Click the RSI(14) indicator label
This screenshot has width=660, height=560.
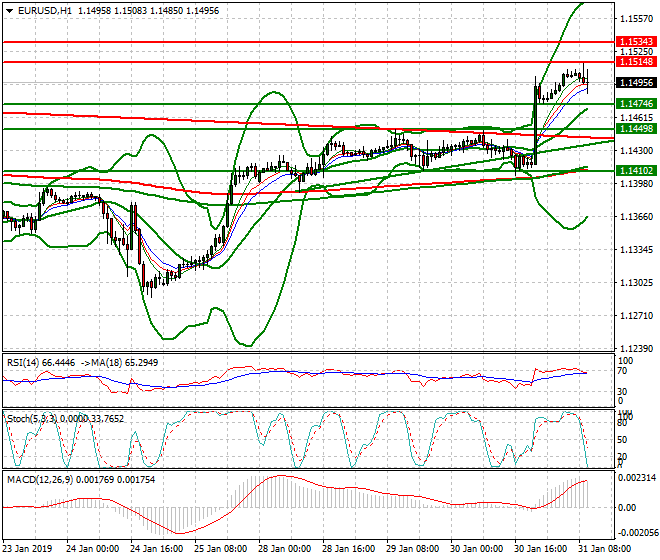coord(24,362)
